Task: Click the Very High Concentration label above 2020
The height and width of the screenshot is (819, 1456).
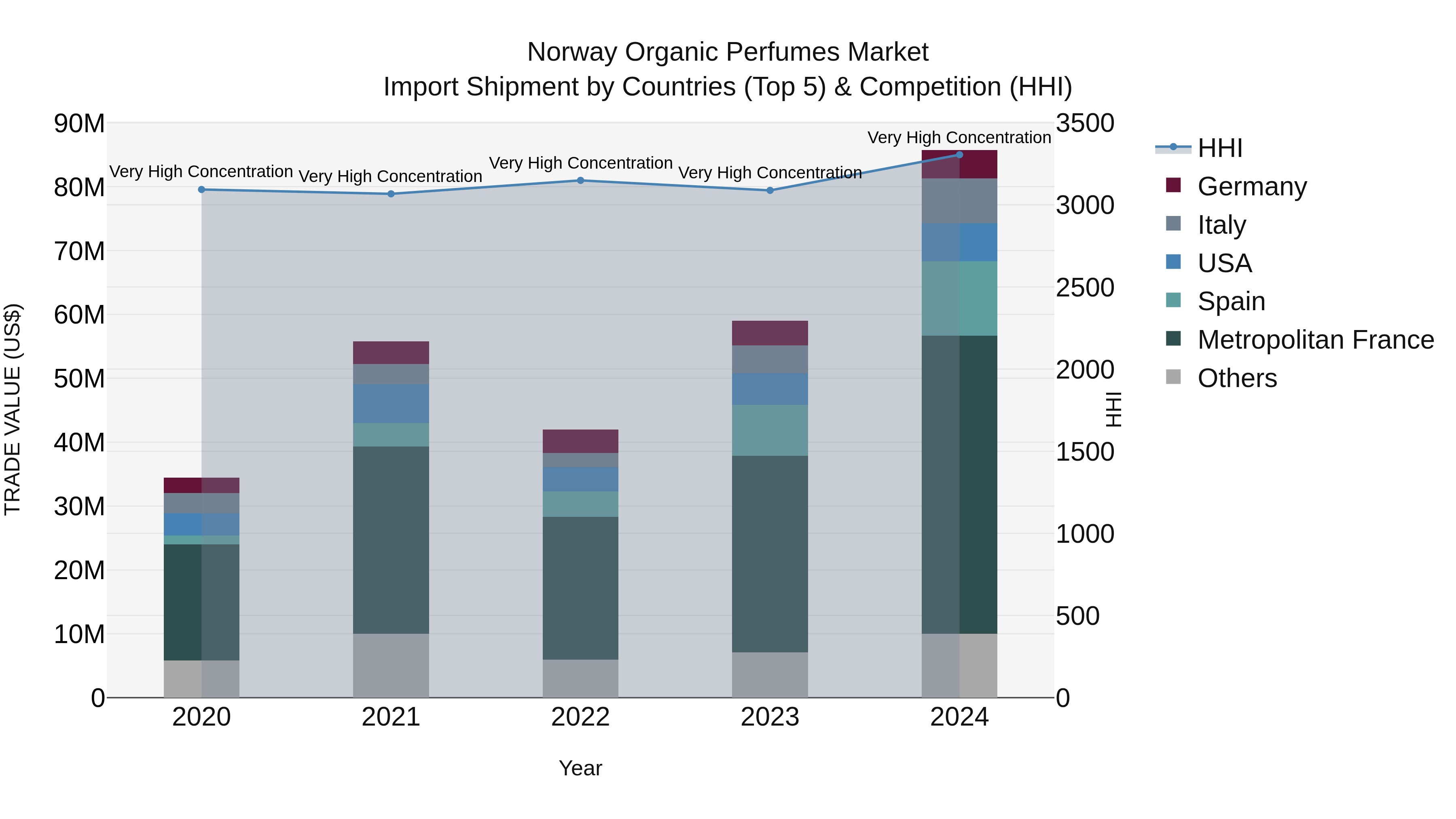Action: [x=201, y=172]
